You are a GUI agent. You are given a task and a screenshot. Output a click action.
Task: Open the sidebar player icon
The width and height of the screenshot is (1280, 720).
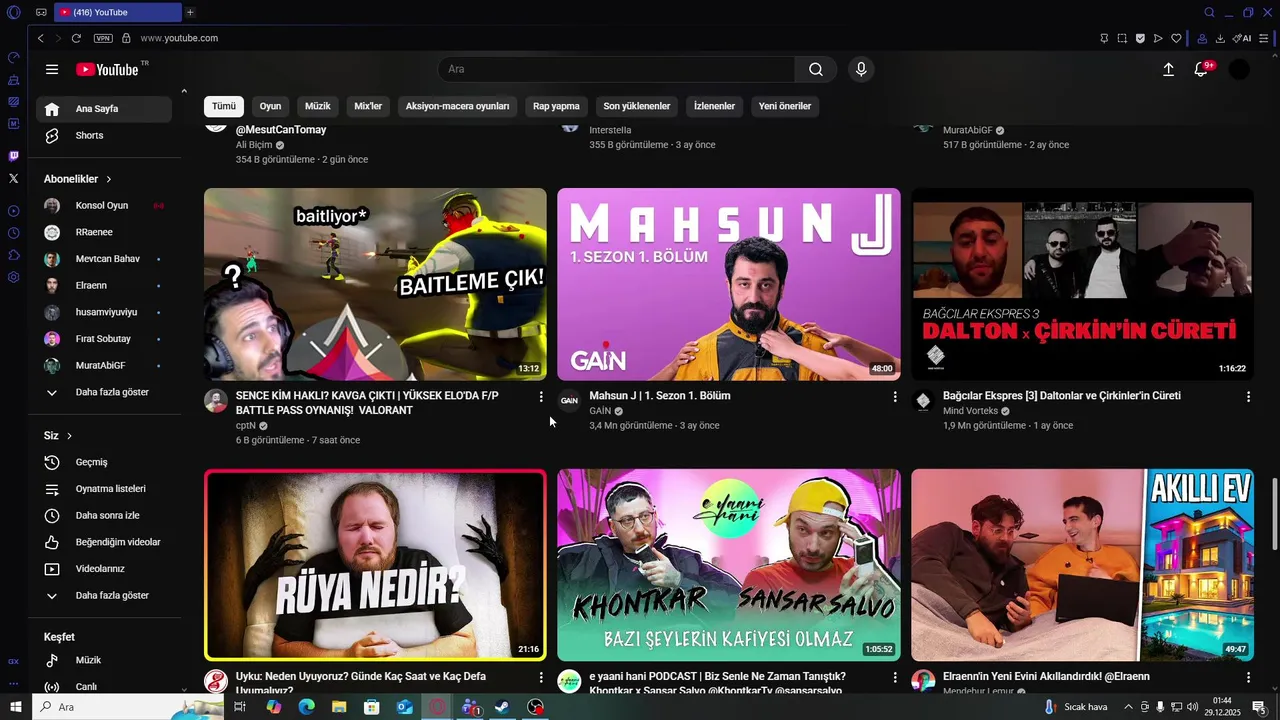[x=13, y=211]
